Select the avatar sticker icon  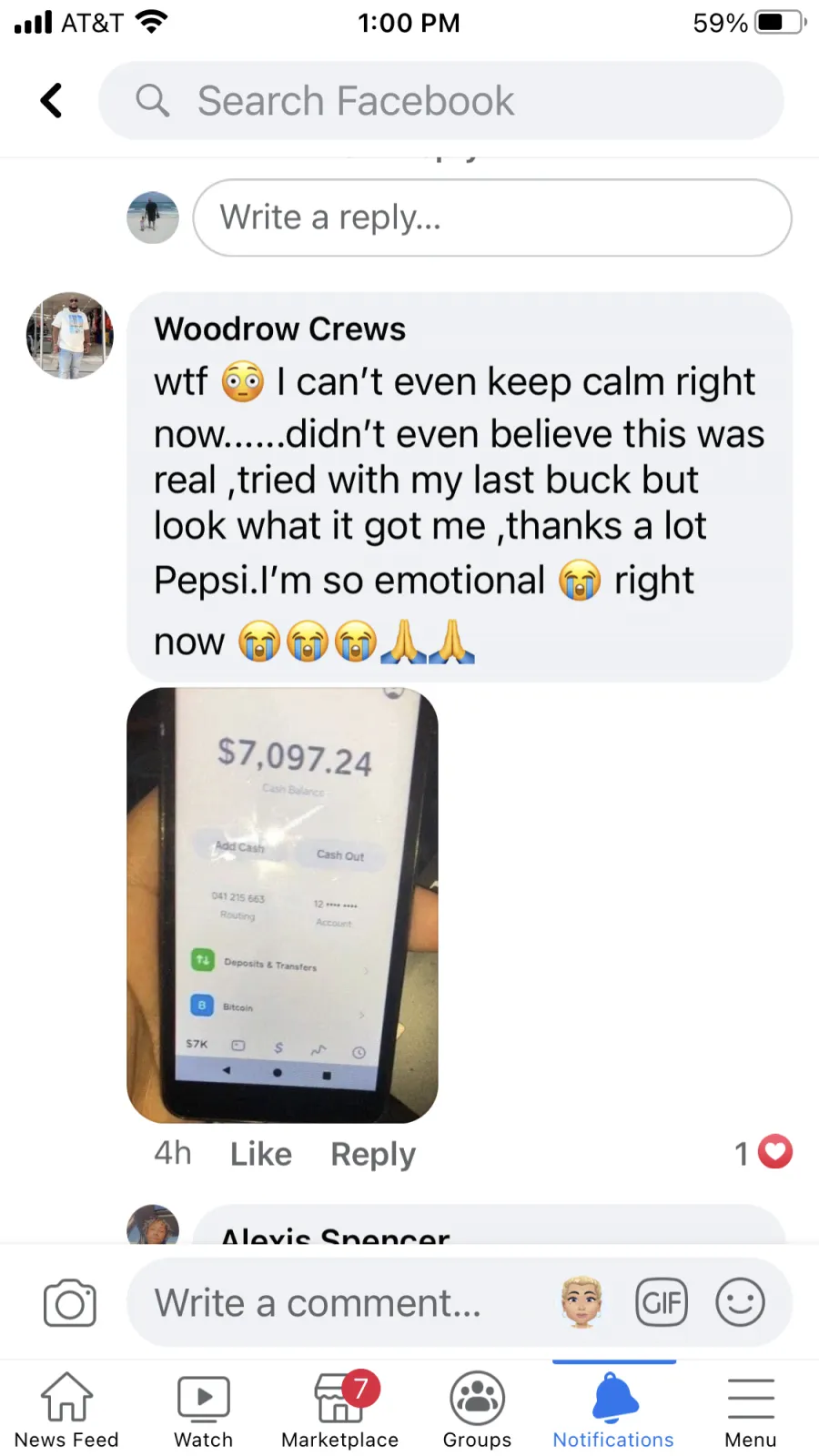[x=582, y=1302]
